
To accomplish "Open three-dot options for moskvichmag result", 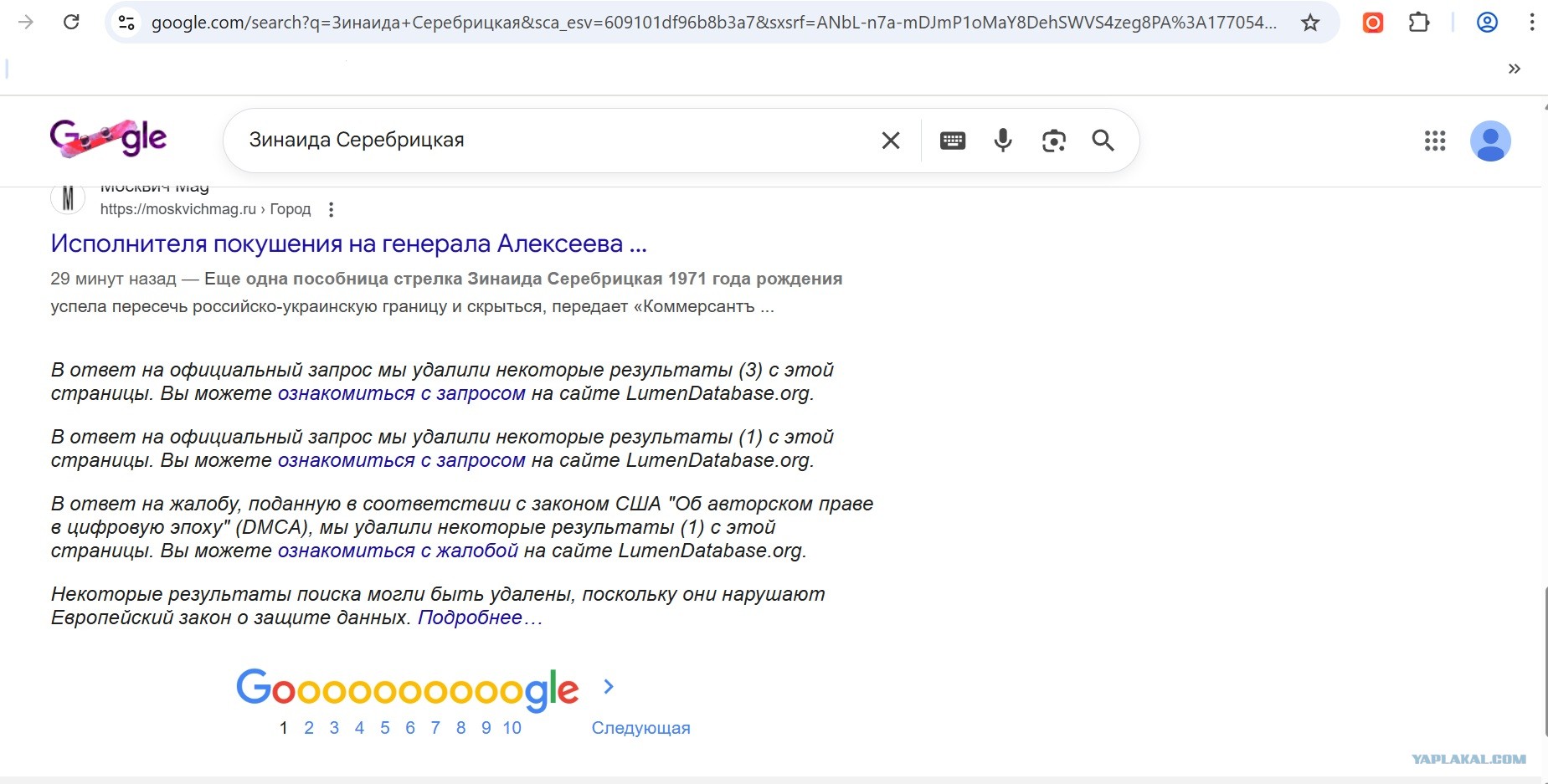I will [x=332, y=210].
